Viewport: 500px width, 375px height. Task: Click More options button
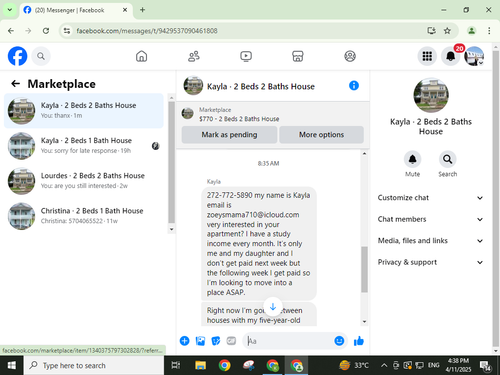[321, 135]
